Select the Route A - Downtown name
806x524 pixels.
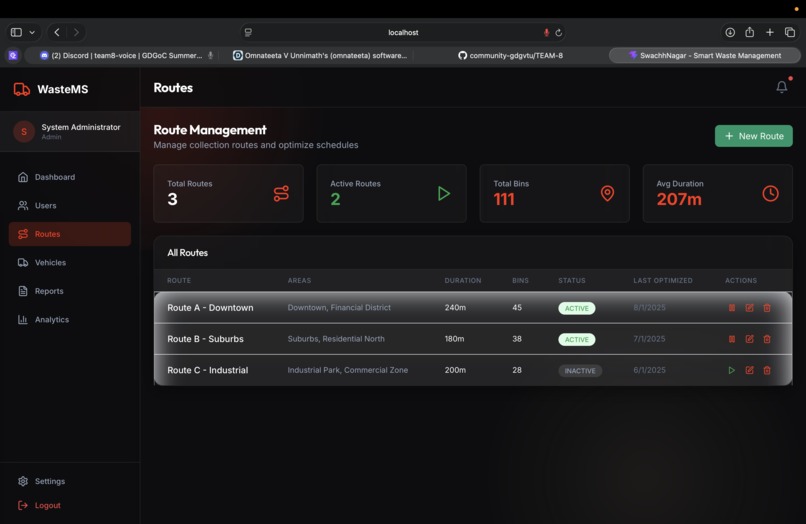click(210, 308)
